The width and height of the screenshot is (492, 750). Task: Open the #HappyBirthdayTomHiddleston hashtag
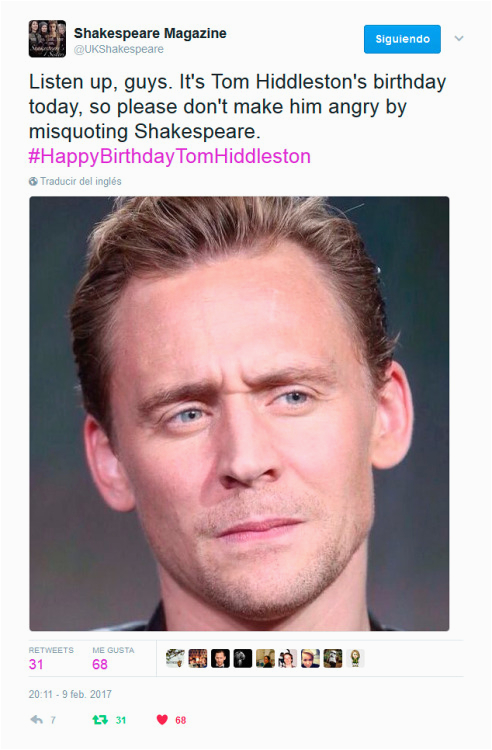pos(169,156)
